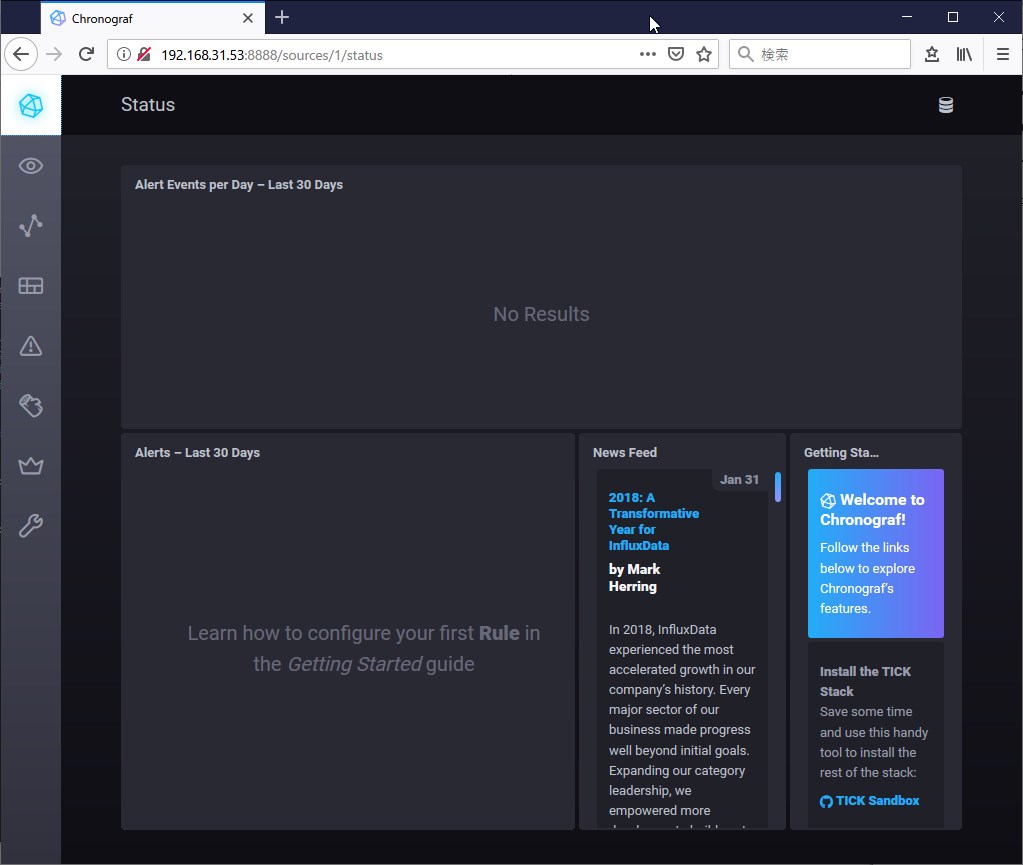Image resolution: width=1023 pixels, height=865 pixels.
Task: Click the 'Jan 31' news date label
Action: click(739, 479)
